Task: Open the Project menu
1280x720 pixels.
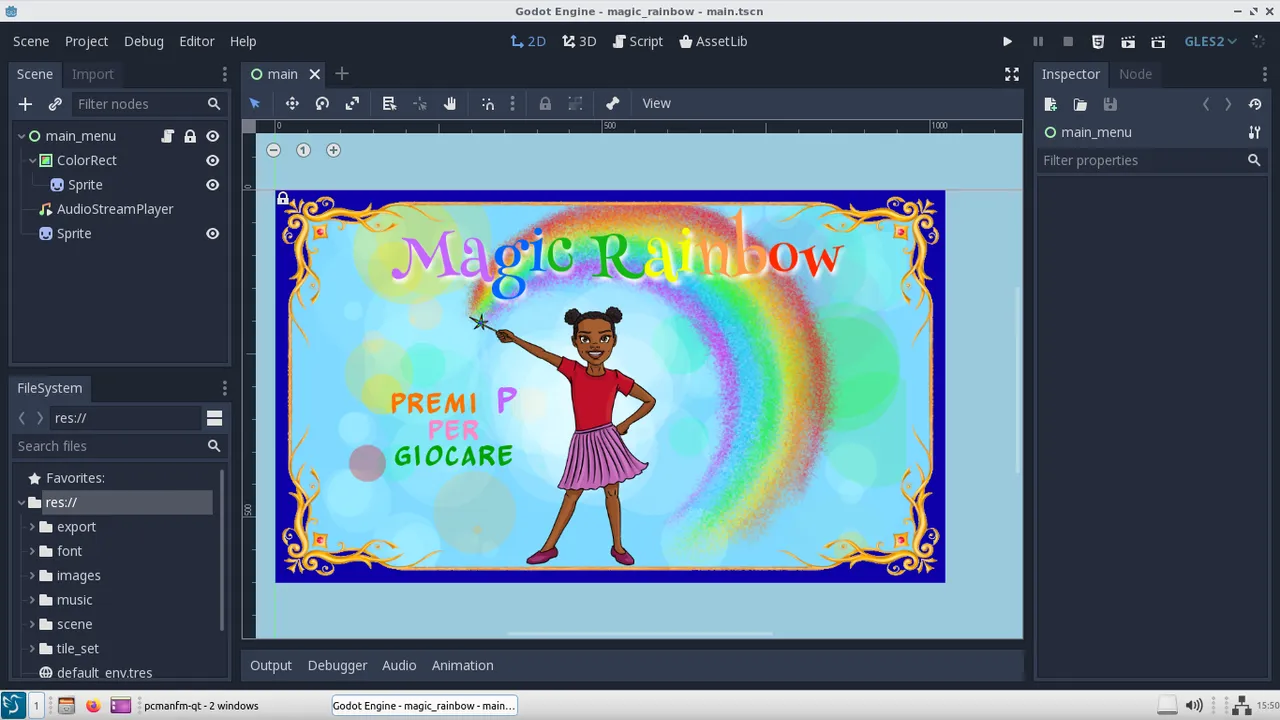Action: (86, 41)
